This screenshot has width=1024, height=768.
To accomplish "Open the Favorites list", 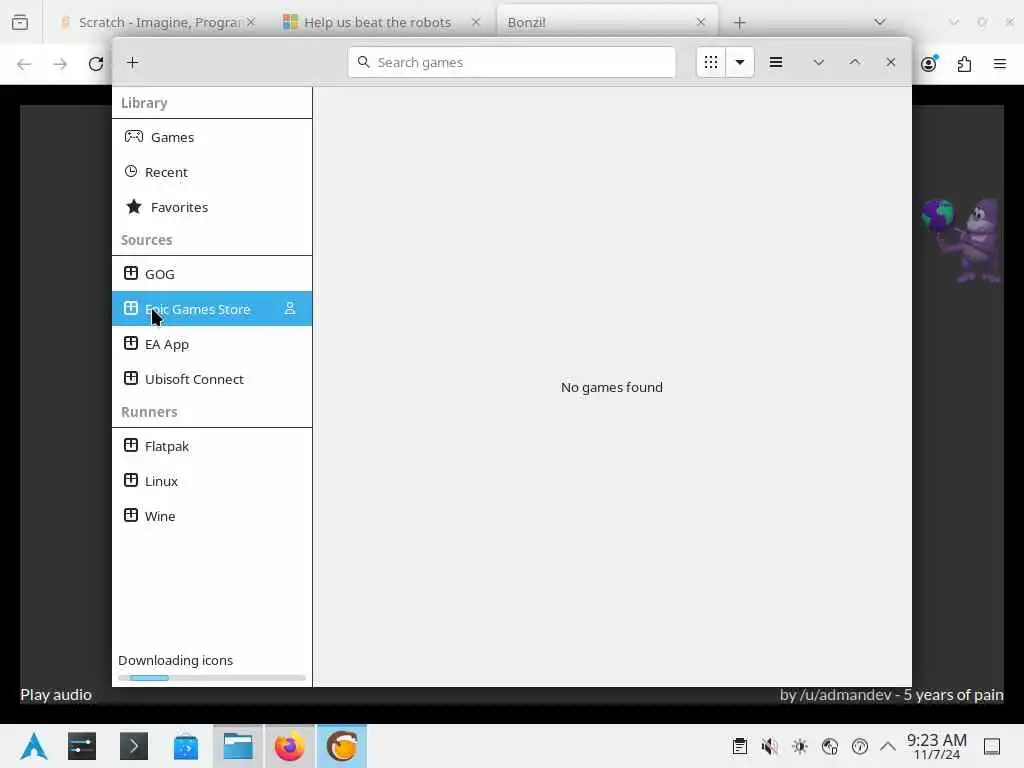I will coord(212,207).
